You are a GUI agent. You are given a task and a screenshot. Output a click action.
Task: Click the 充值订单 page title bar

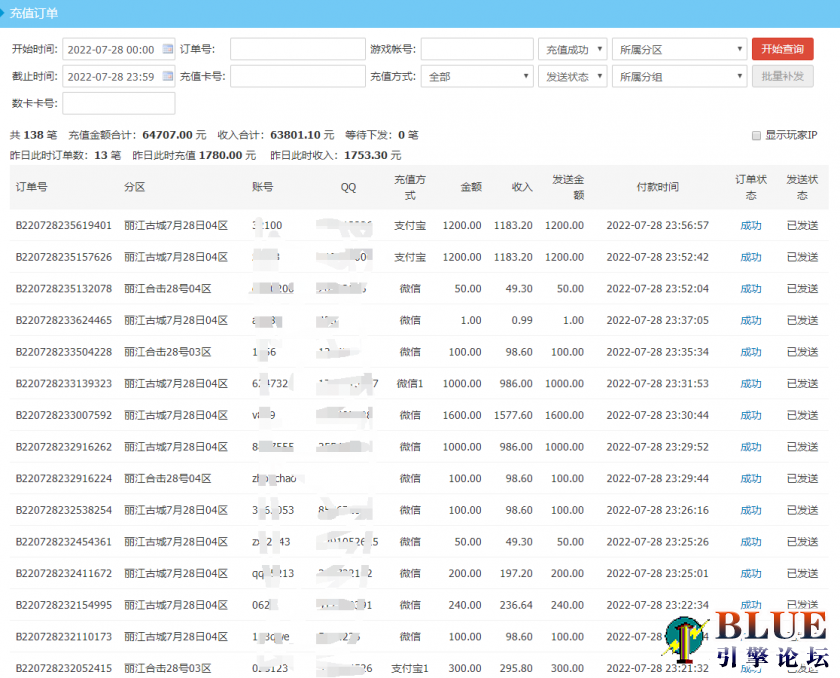point(36,13)
